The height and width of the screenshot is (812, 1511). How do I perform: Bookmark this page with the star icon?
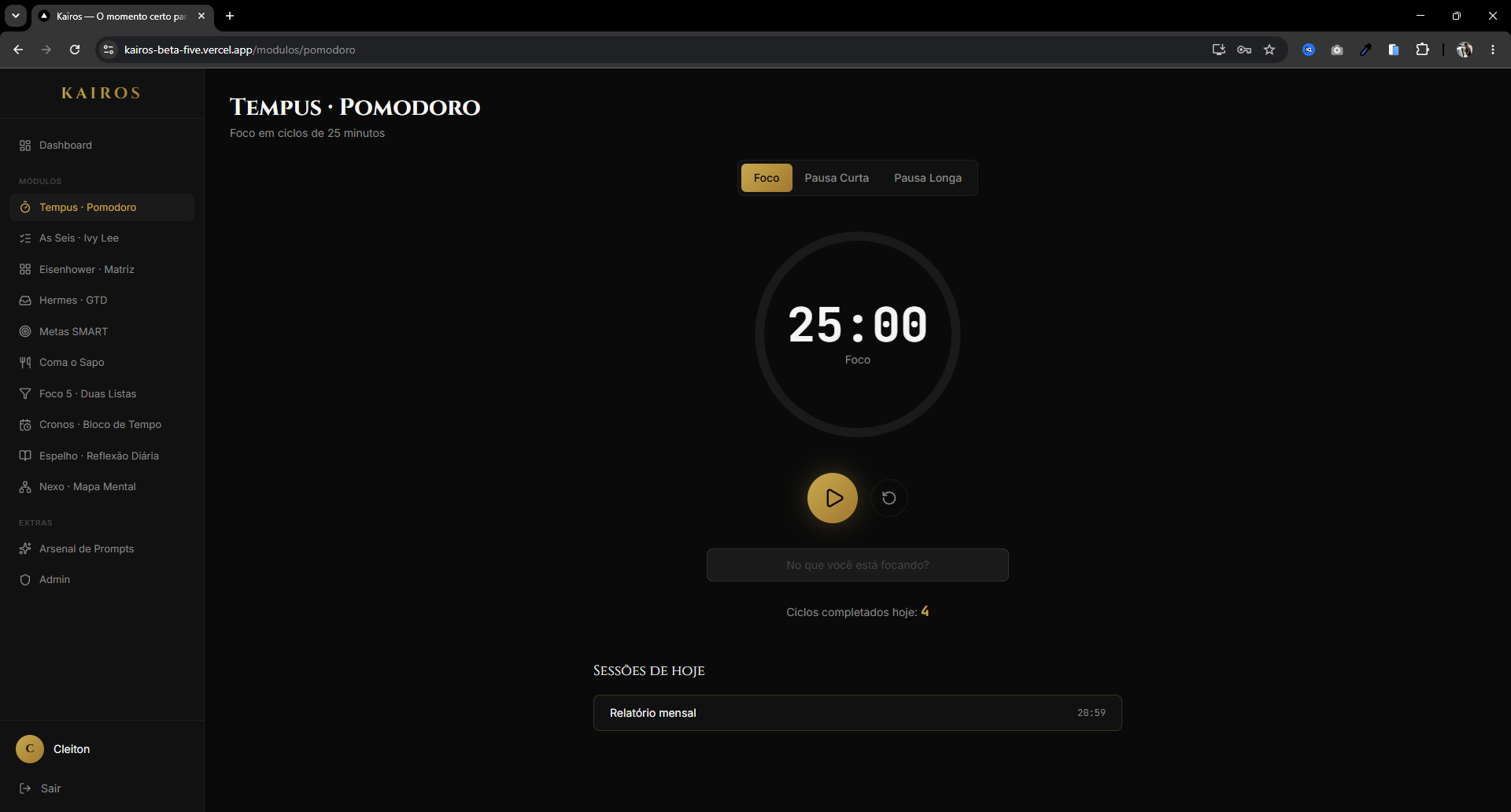pos(1269,50)
